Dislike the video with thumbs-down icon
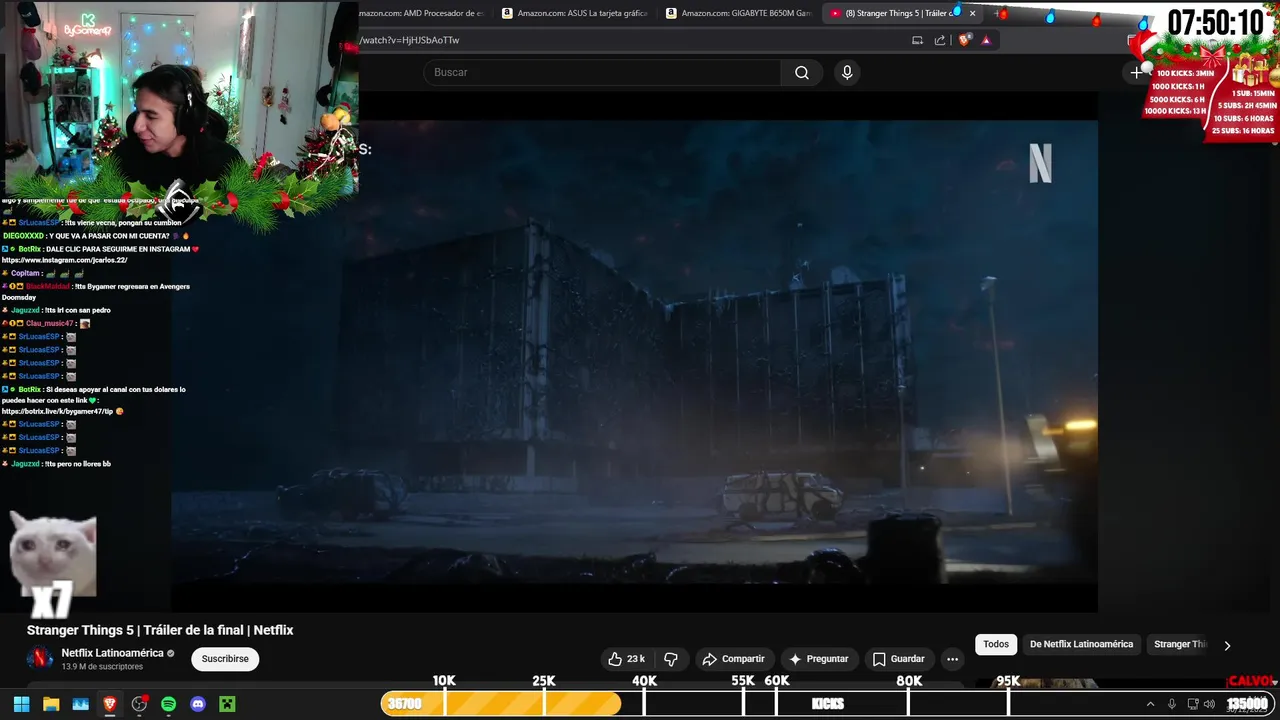Screen dimensions: 1280x720 [x=671, y=659]
